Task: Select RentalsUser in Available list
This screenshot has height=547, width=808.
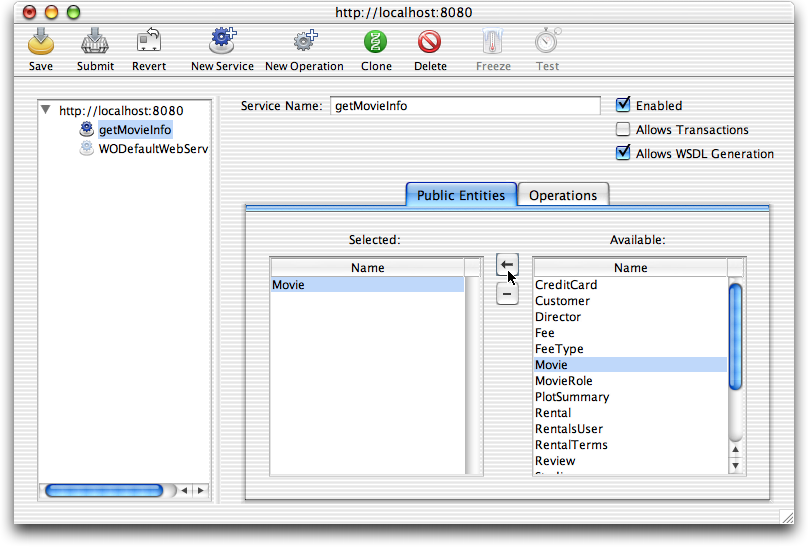Action: coord(630,428)
